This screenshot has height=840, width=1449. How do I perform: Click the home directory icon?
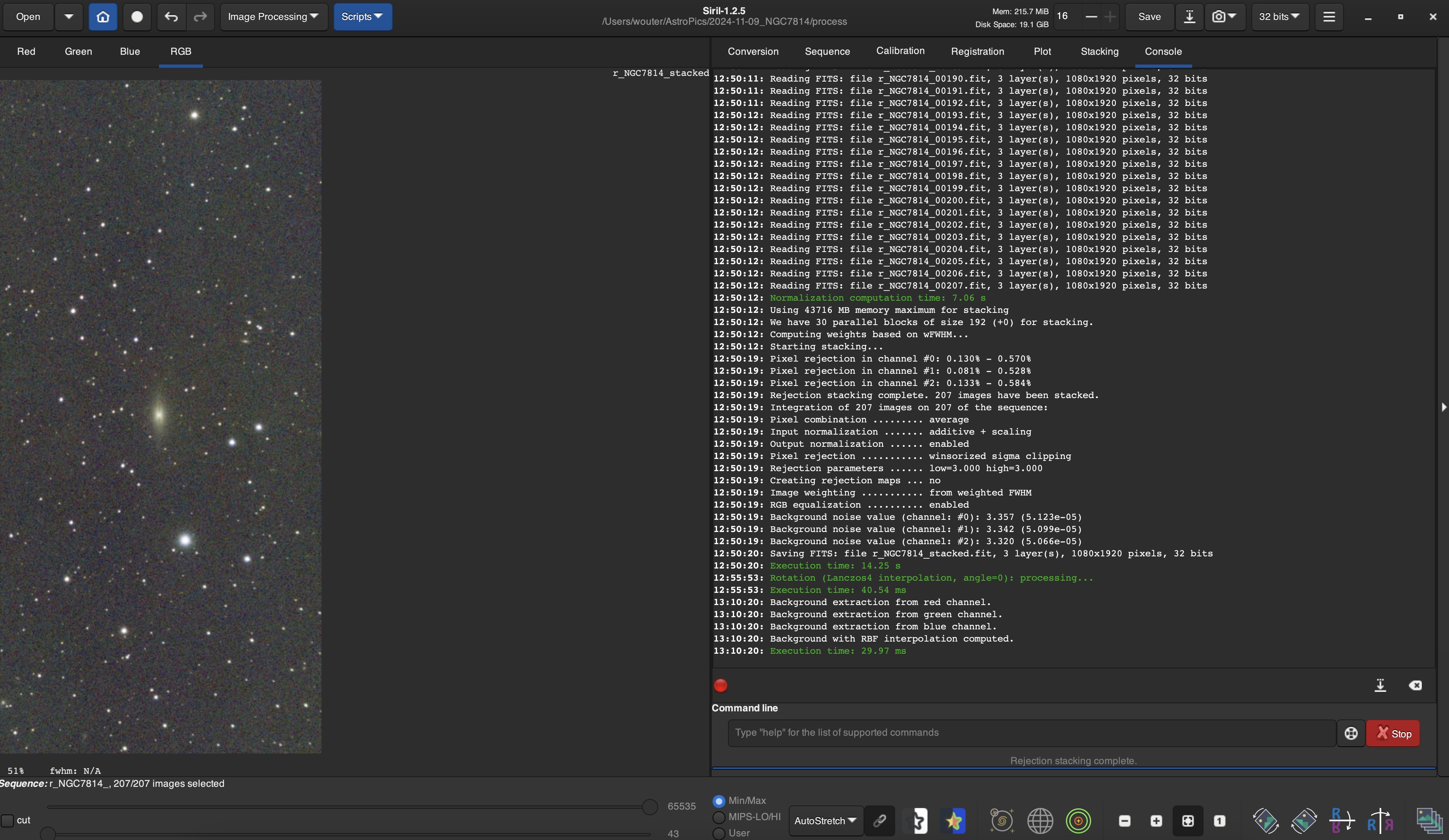pyautogui.click(x=103, y=17)
